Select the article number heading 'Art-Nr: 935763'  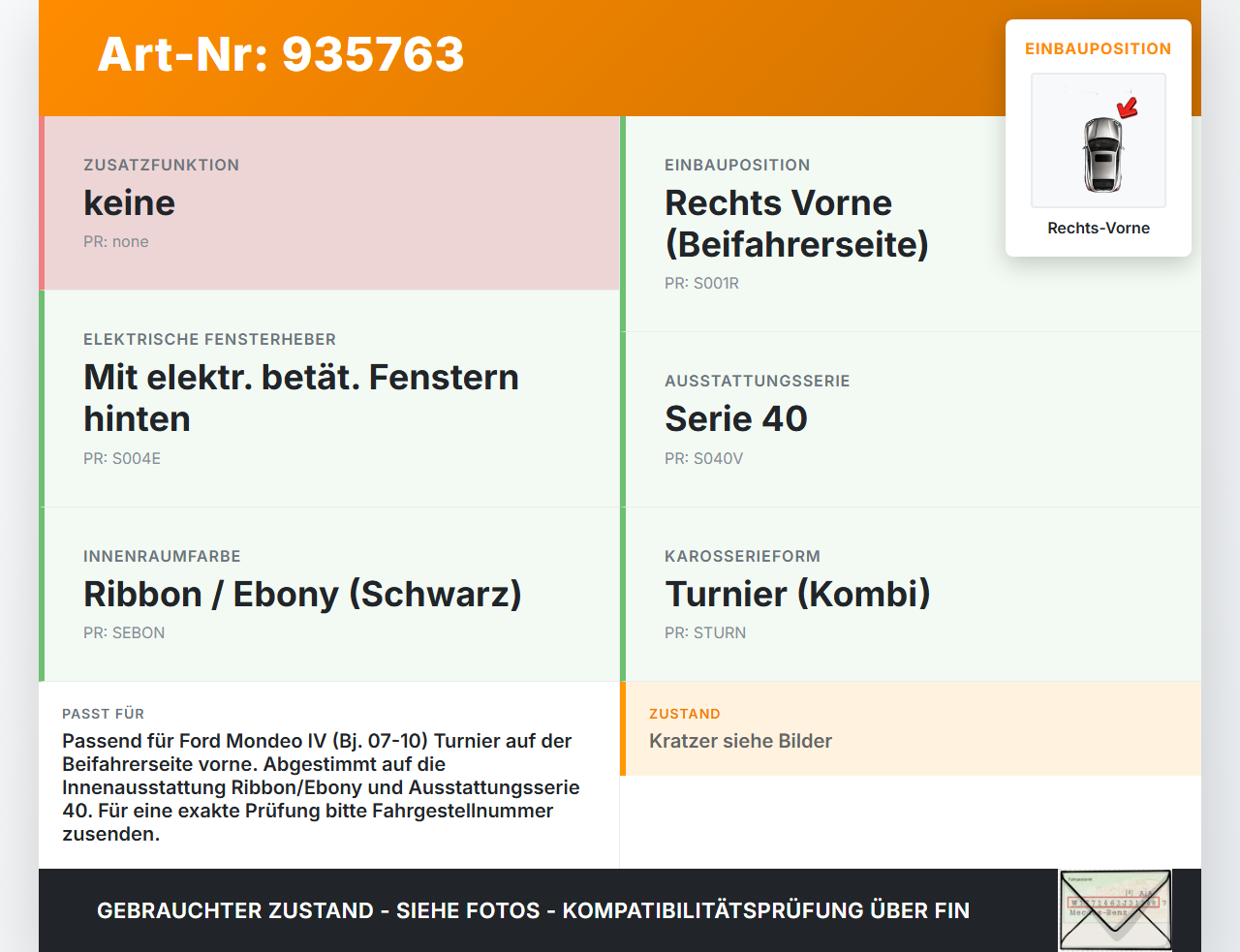[x=281, y=54]
